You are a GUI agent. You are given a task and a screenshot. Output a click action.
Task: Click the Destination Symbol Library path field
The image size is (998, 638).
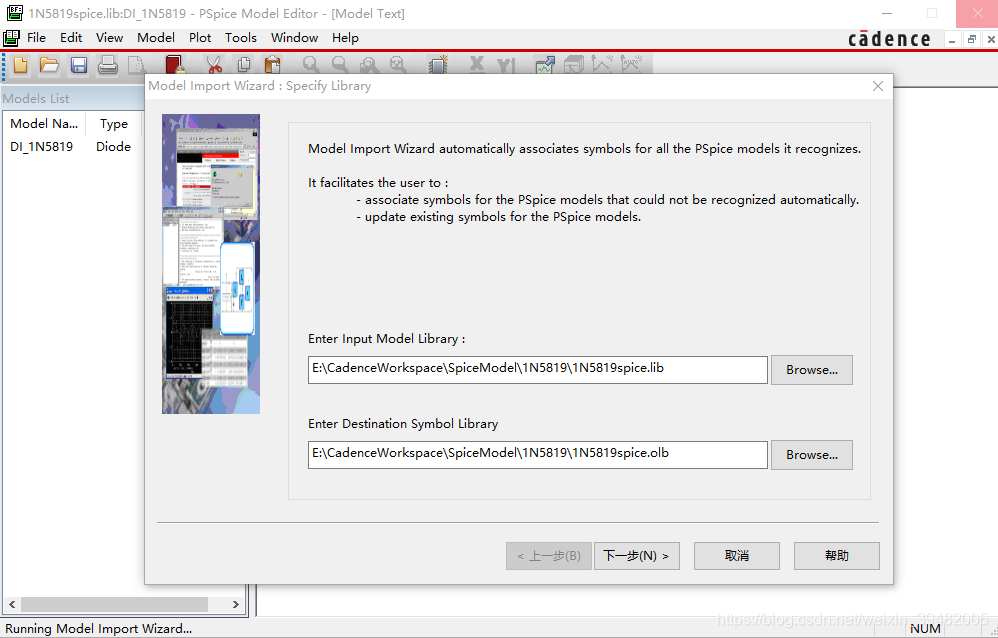[538, 455]
